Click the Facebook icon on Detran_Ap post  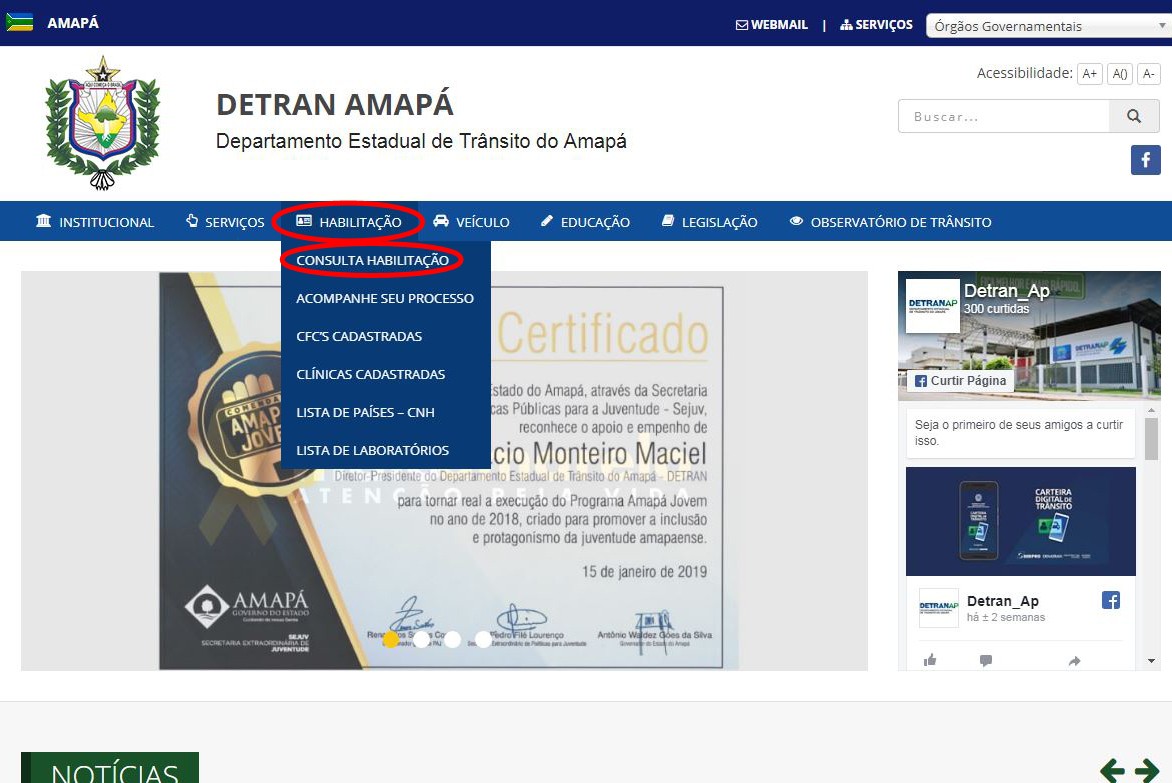(1111, 600)
